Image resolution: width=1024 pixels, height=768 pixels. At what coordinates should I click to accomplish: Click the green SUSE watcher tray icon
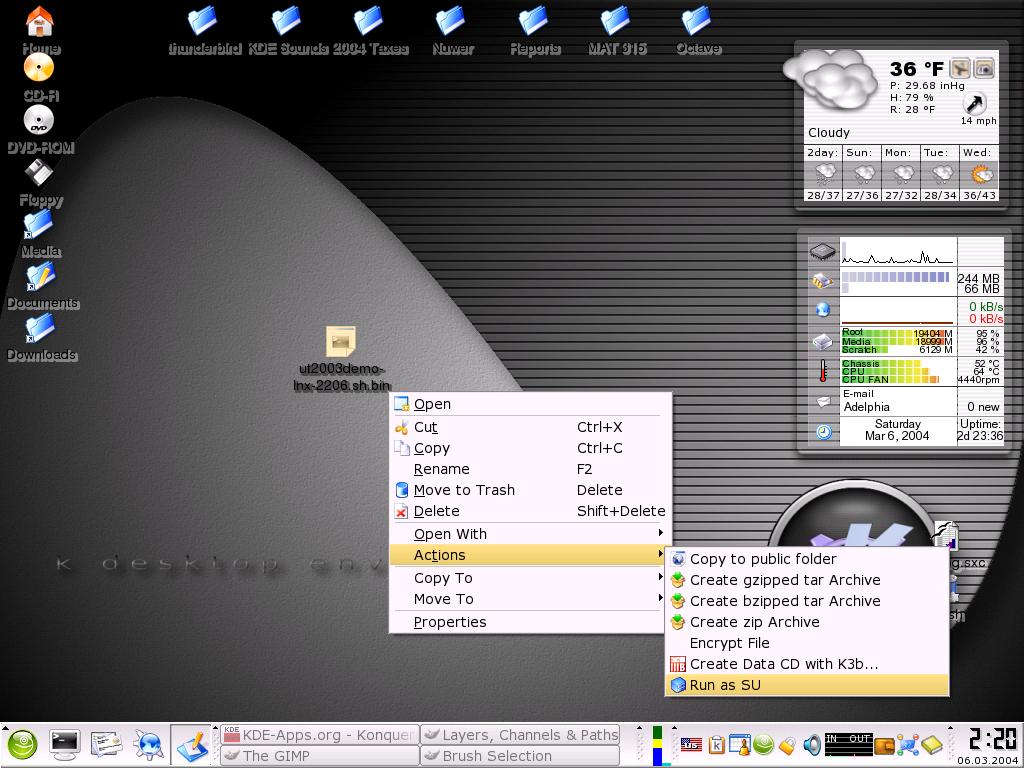[x=763, y=744]
